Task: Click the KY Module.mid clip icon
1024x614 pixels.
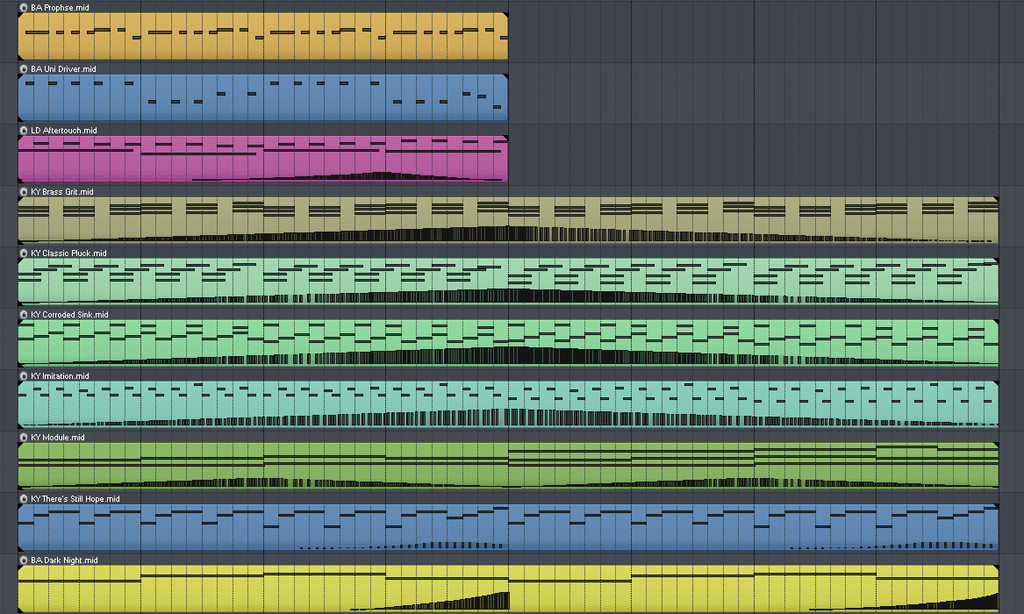Action: (24, 438)
